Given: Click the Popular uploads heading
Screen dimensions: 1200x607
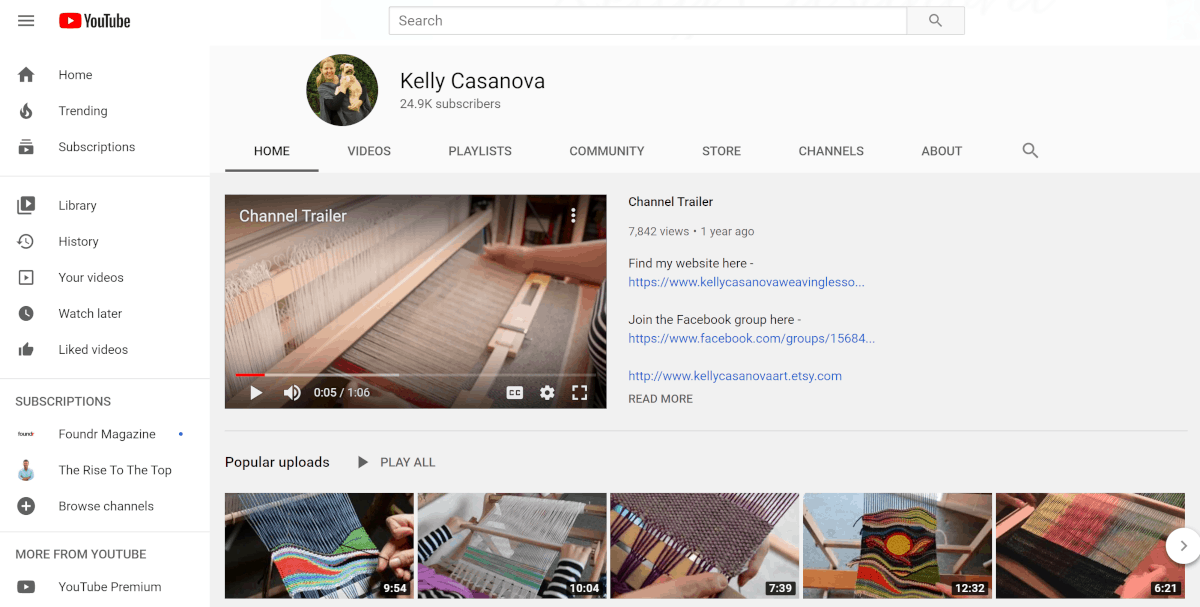Looking at the screenshot, I should pyautogui.click(x=277, y=462).
